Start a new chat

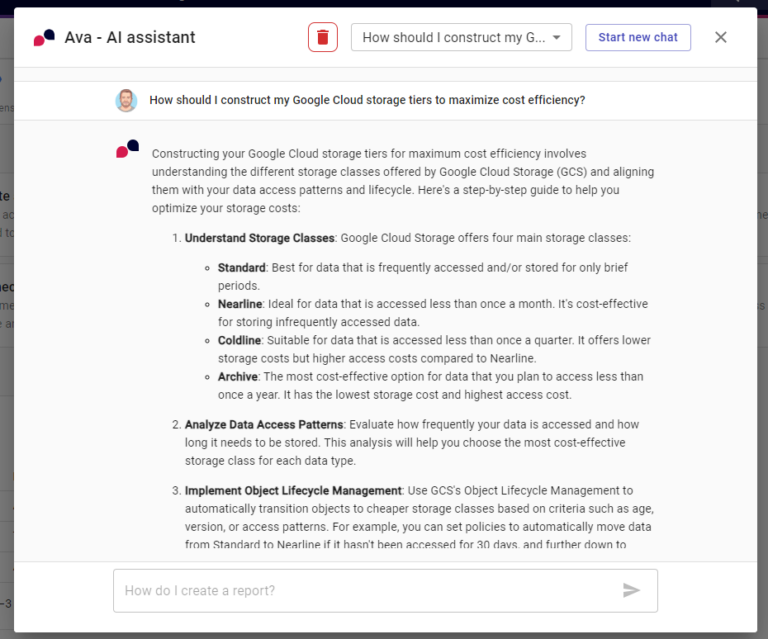click(x=638, y=37)
